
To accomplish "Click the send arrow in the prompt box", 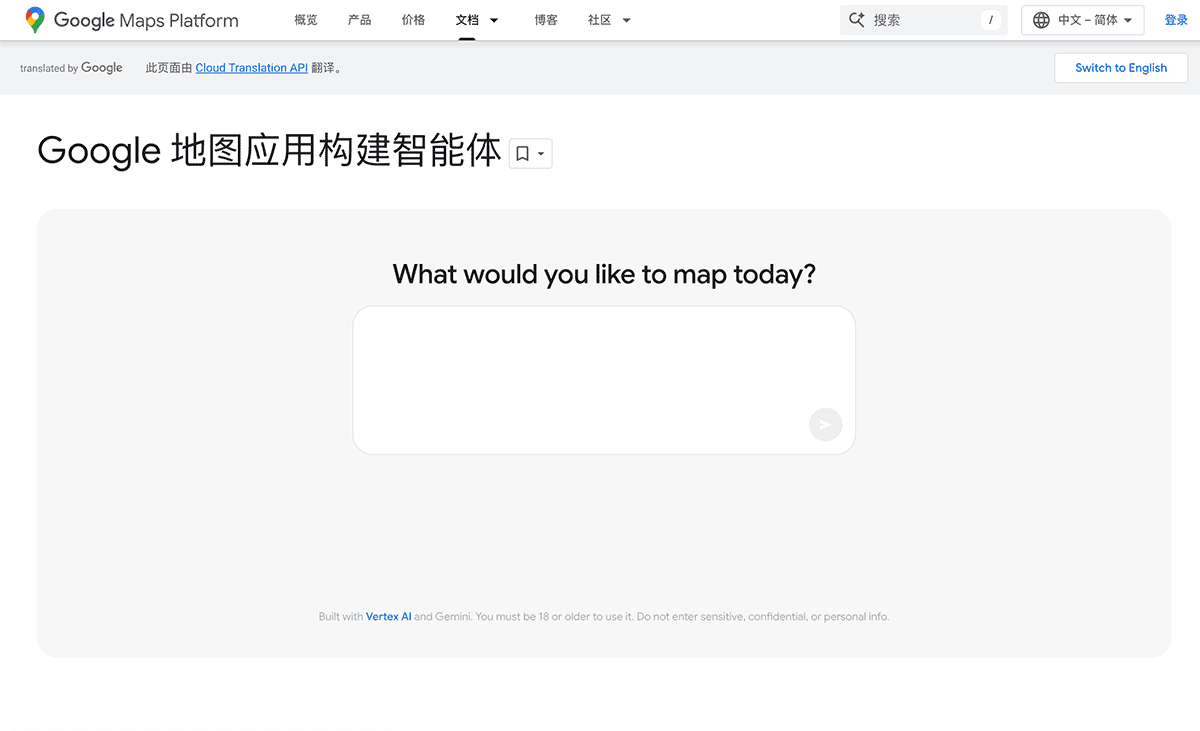I will pyautogui.click(x=825, y=424).
